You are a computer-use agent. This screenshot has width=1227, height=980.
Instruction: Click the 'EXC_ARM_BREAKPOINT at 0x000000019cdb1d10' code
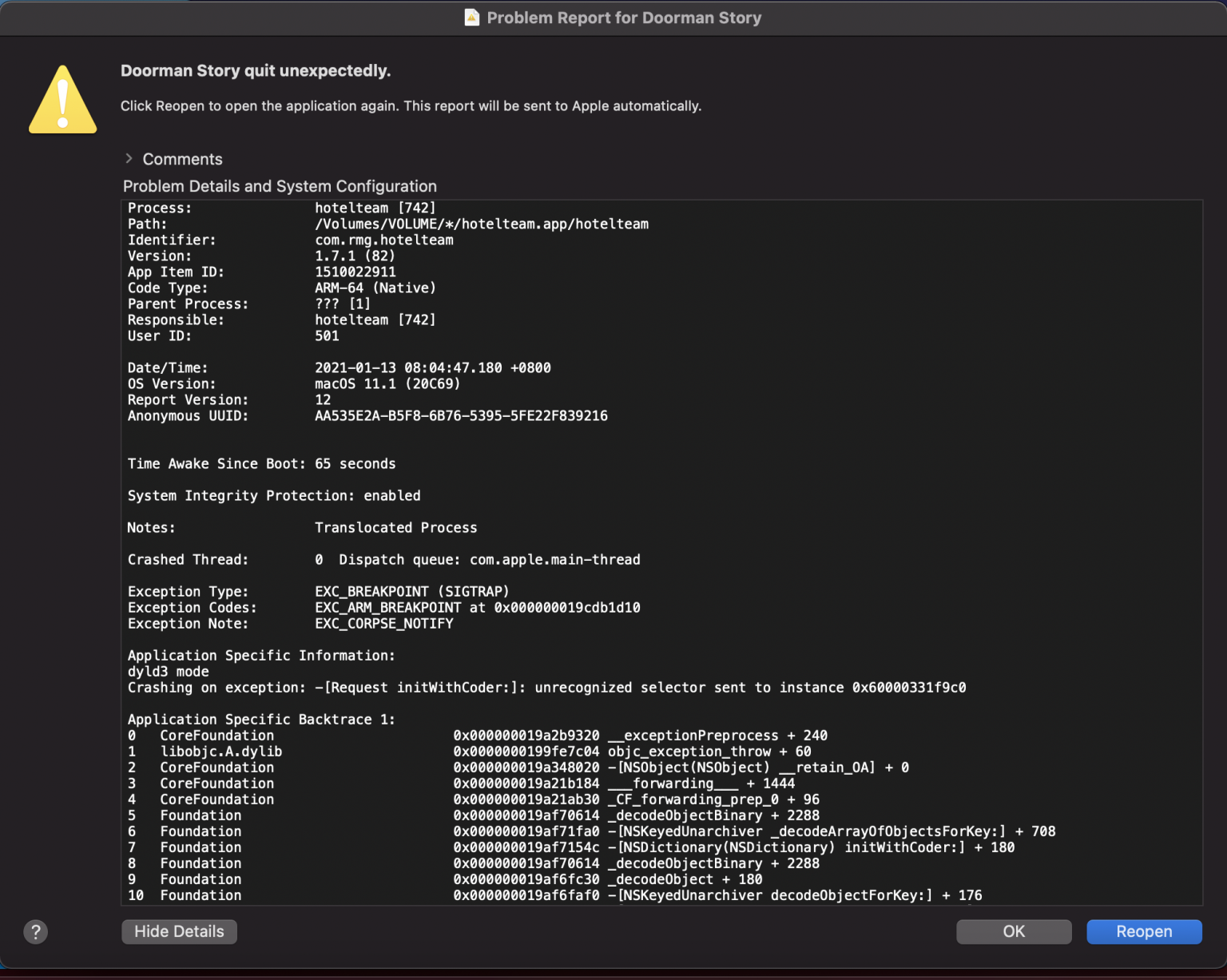tap(477, 608)
